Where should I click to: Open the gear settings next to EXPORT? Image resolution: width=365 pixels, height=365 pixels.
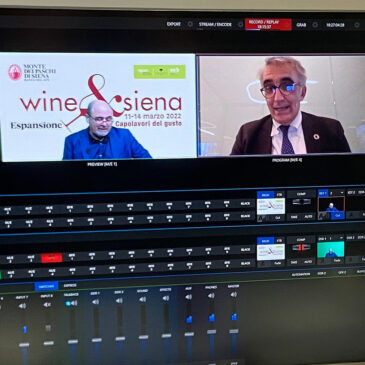[190, 24]
